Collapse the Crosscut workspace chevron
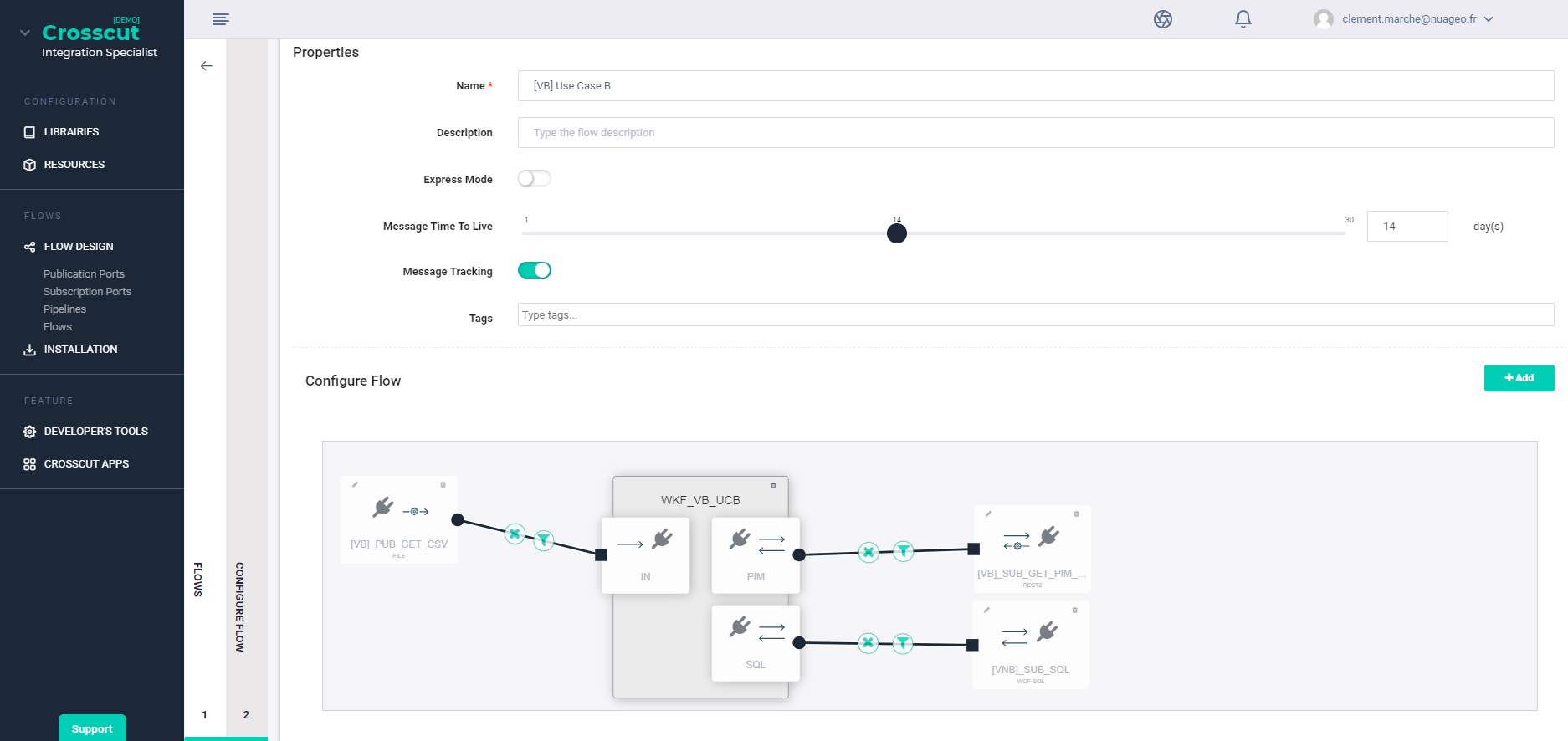Image resolution: width=1568 pixels, height=741 pixels. coord(25,33)
